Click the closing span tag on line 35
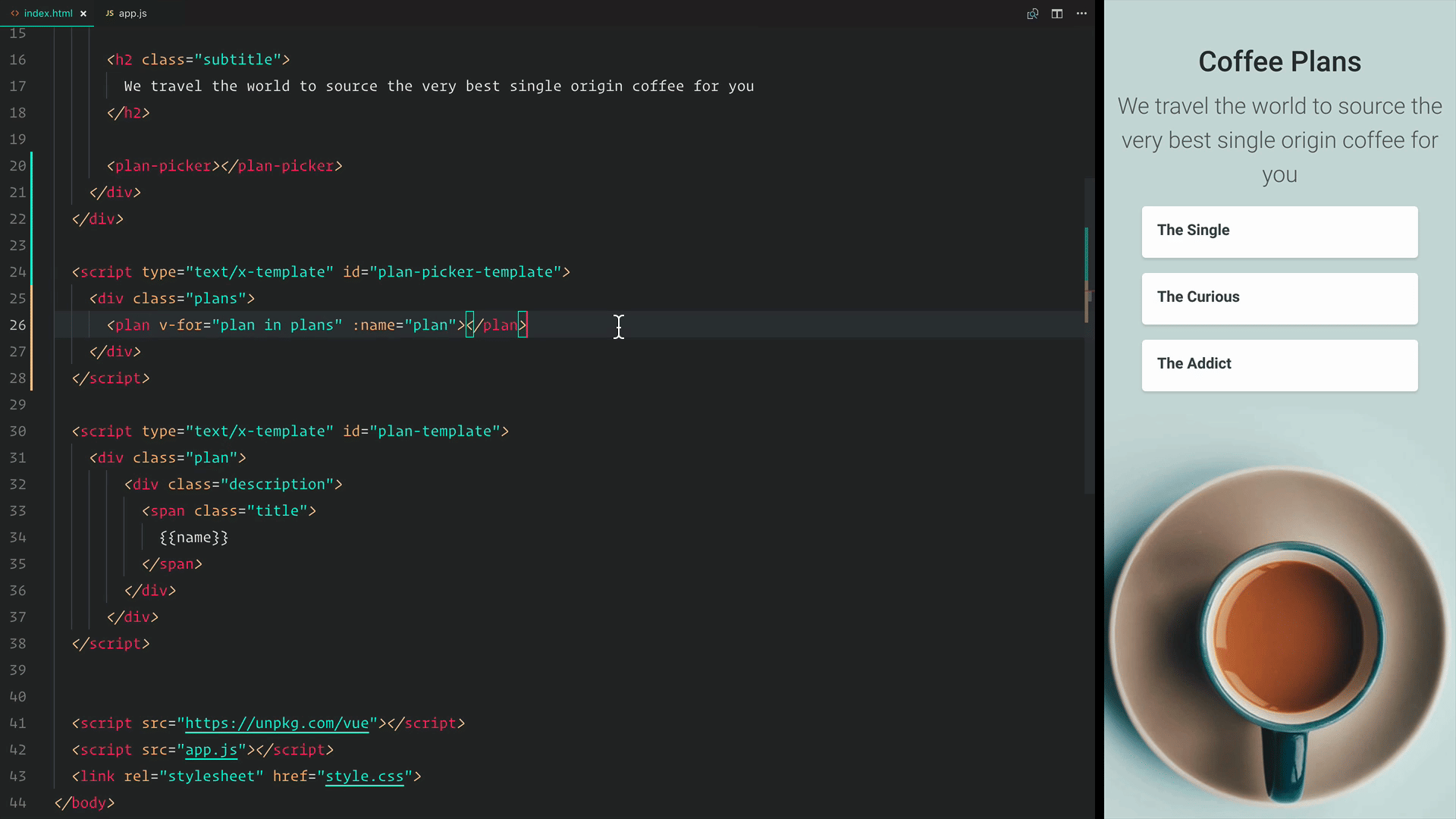 click(172, 564)
